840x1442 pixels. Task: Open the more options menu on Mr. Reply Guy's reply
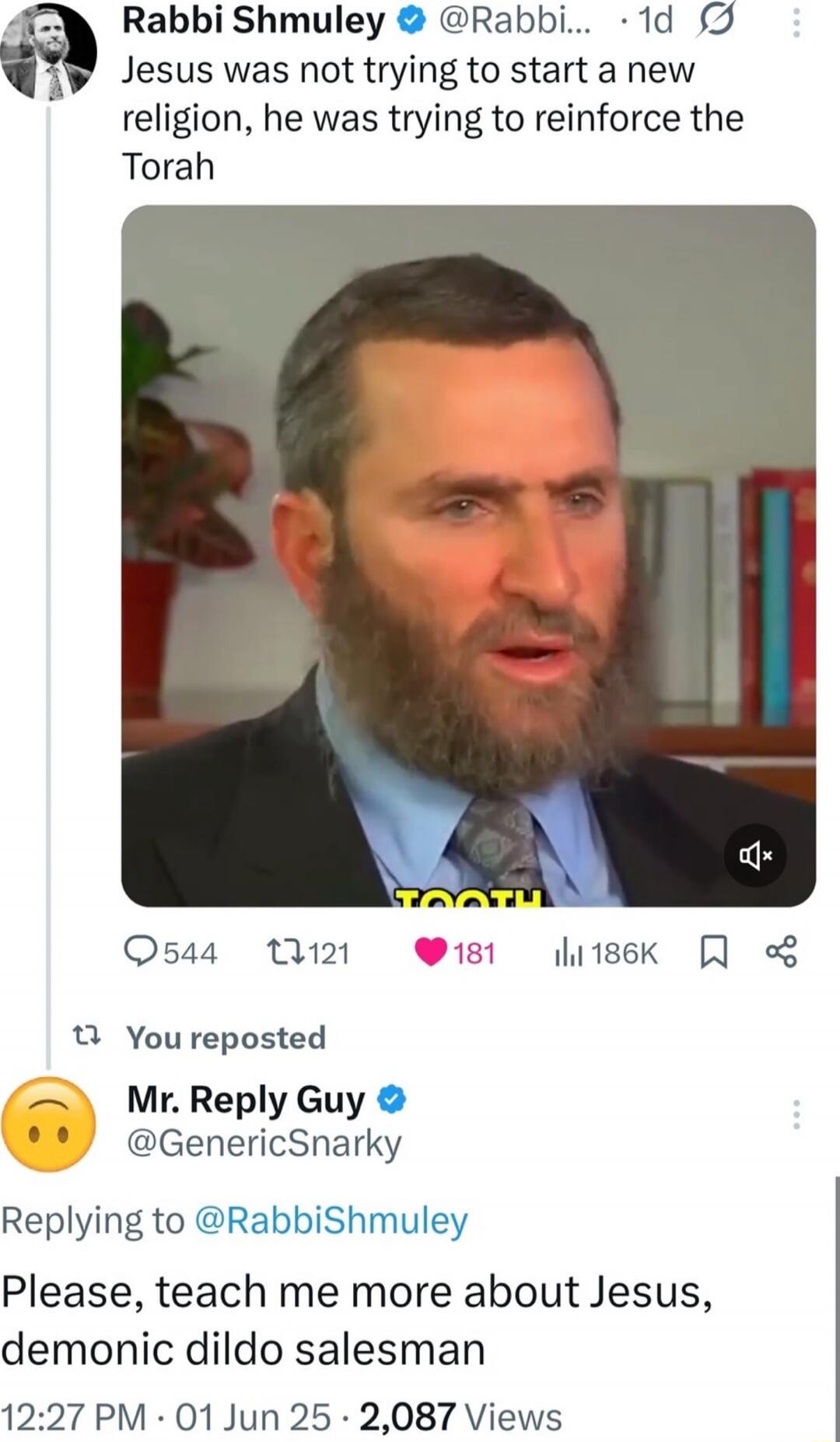point(796,1114)
